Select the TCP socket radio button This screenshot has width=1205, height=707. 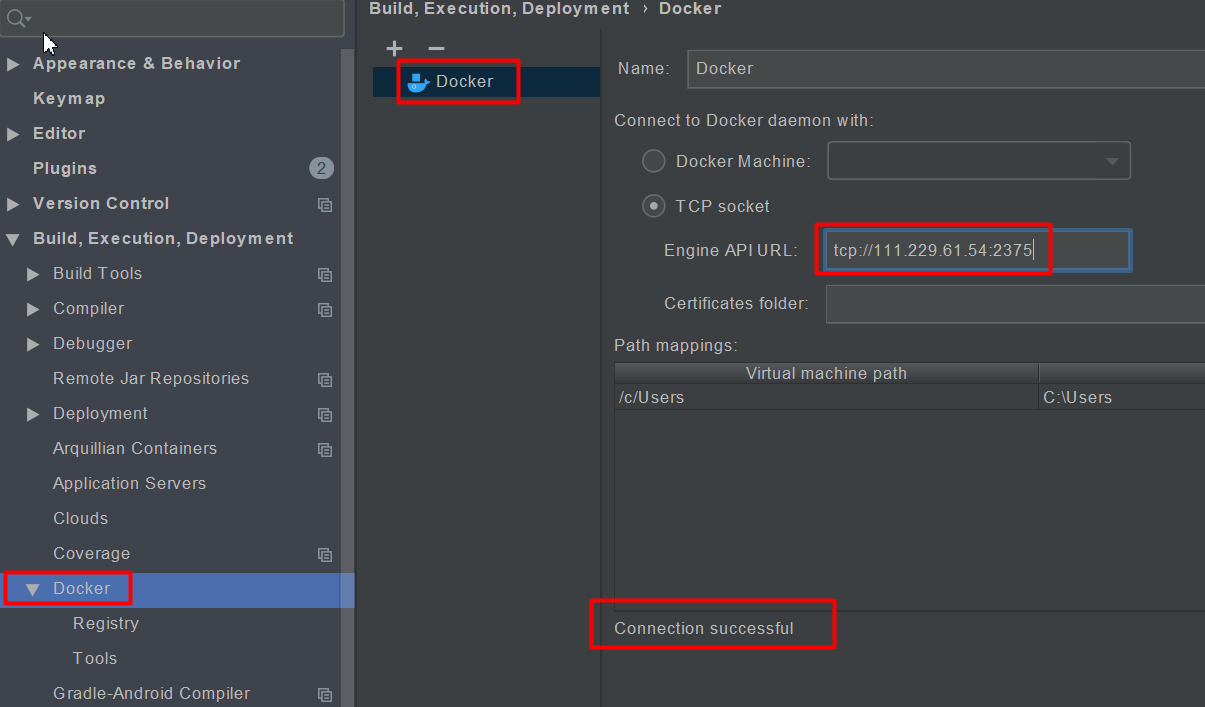[653, 206]
